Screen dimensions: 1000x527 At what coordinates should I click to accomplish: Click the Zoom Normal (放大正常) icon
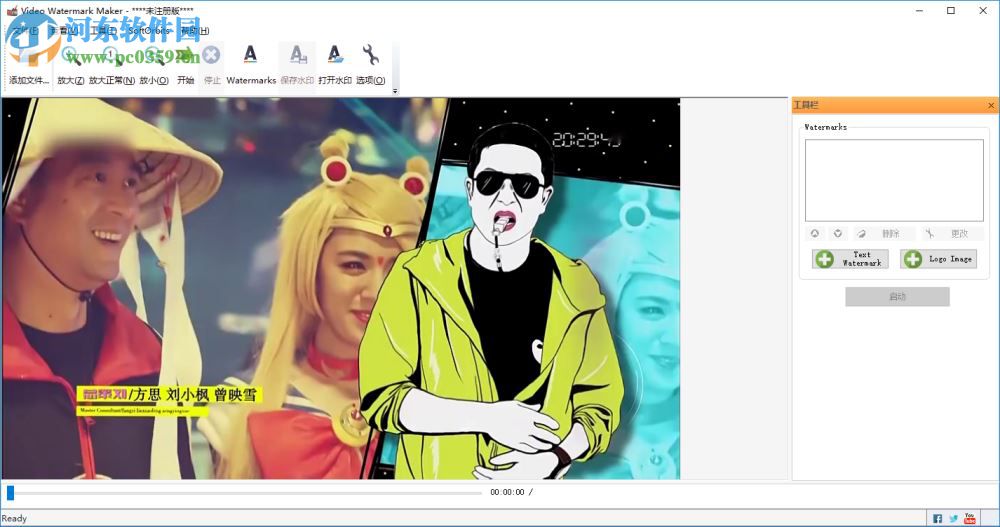[112, 56]
